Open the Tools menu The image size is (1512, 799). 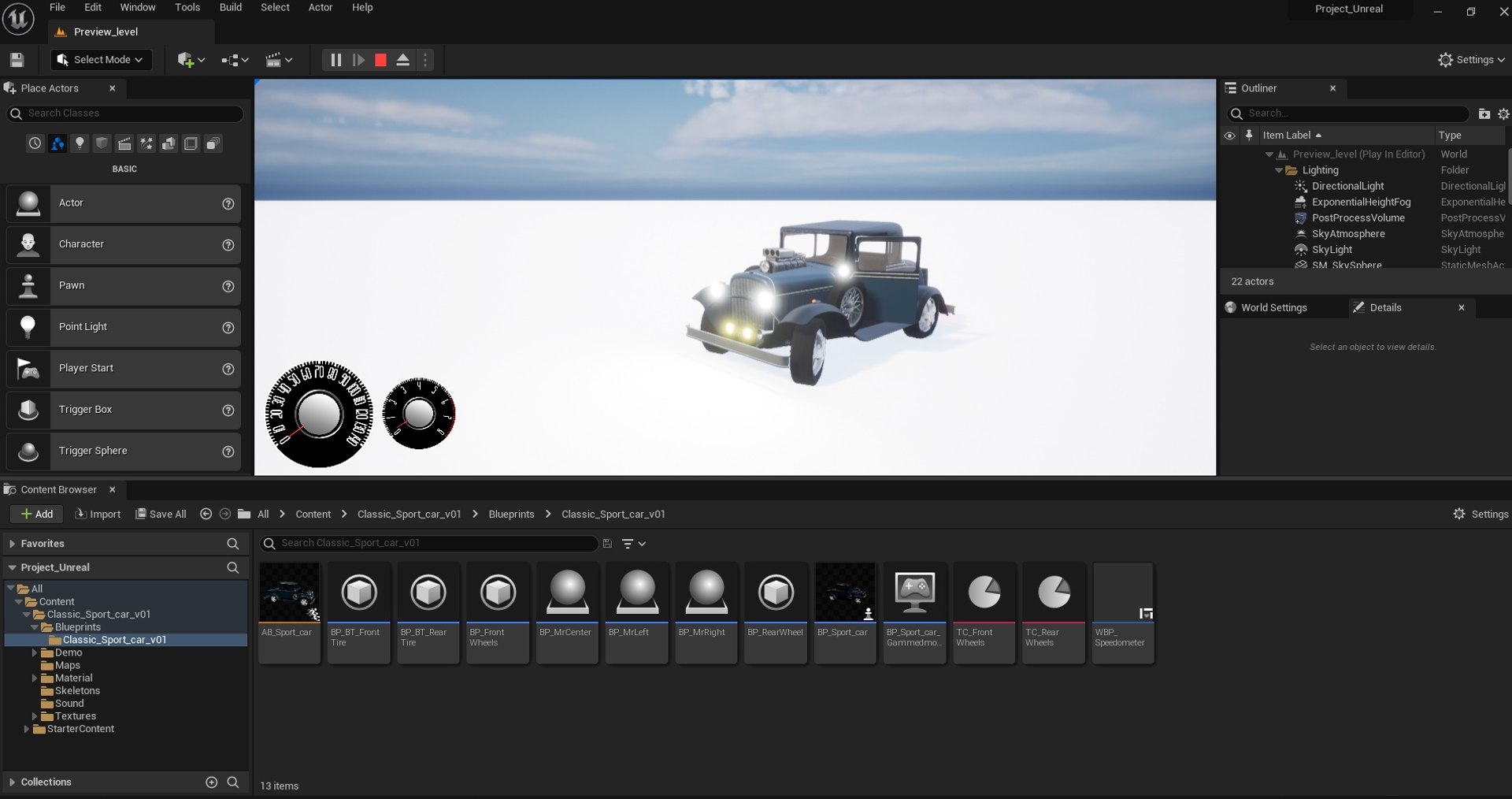click(x=187, y=7)
